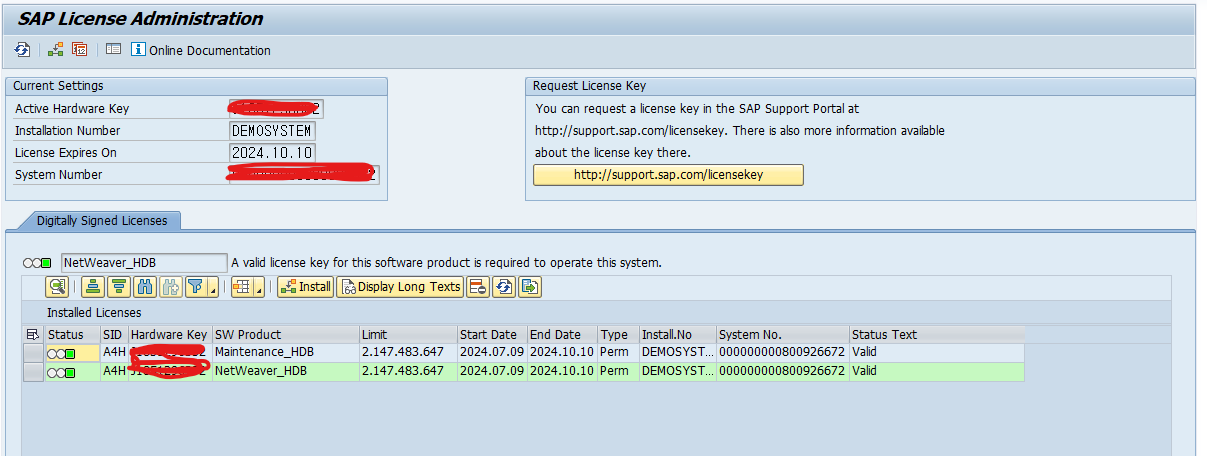Screen dimensions: 1207x456
Task: Click the Details magnifier icon in ALV toolbar
Action: coord(57,287)
